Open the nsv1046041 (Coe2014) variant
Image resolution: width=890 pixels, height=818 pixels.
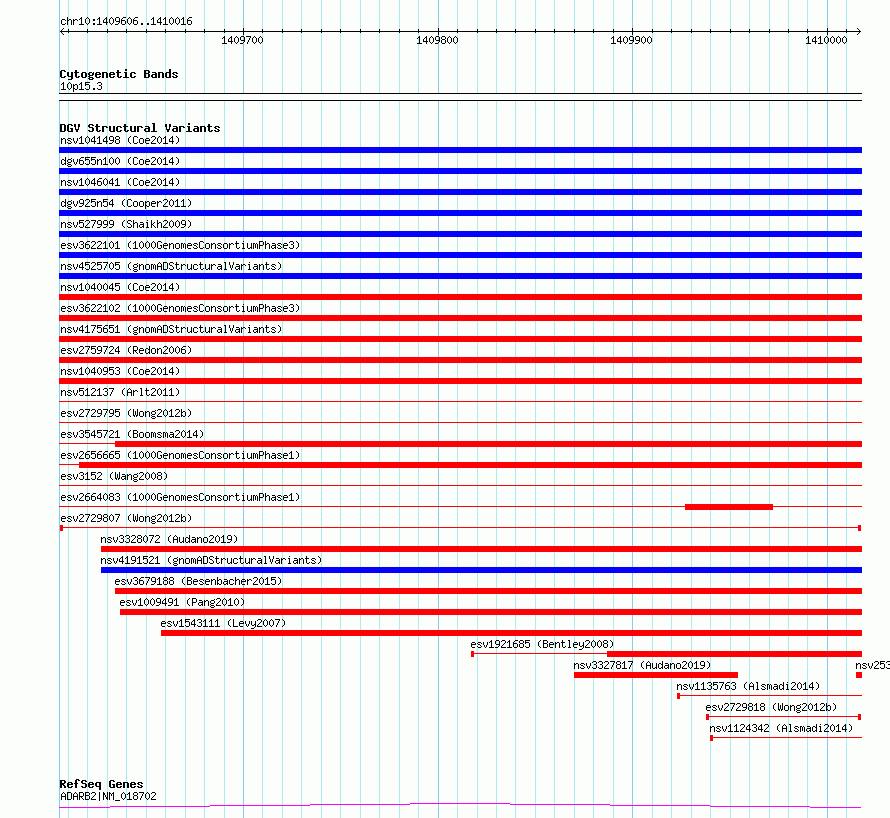(120, 182)
